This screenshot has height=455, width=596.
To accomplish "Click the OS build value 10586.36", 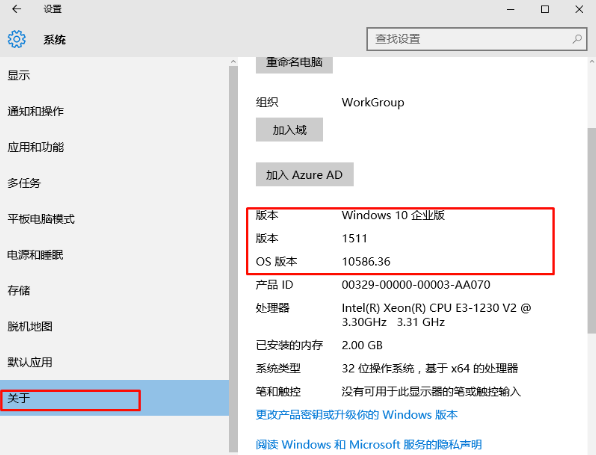I will (x=366, y=262).
